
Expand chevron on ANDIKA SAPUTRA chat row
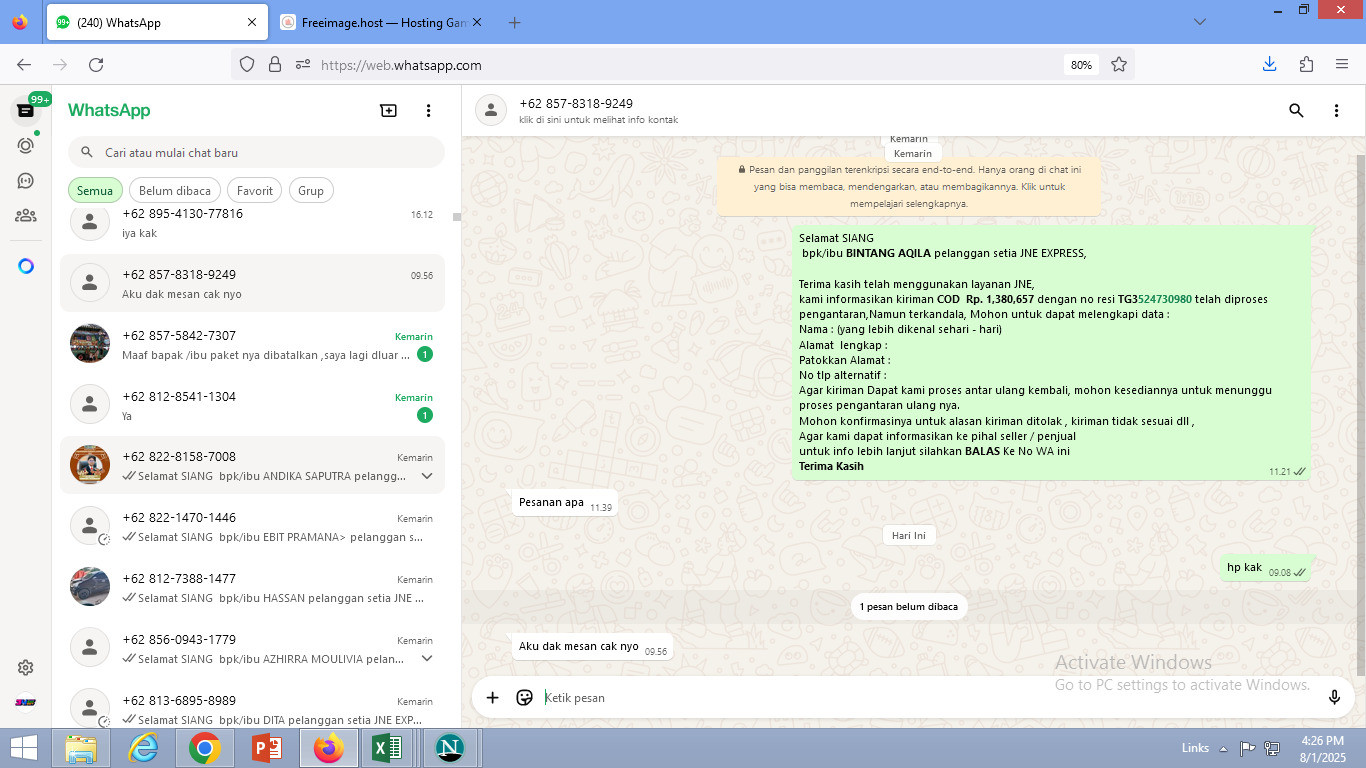pyautogui.click(x=427, y=476)
